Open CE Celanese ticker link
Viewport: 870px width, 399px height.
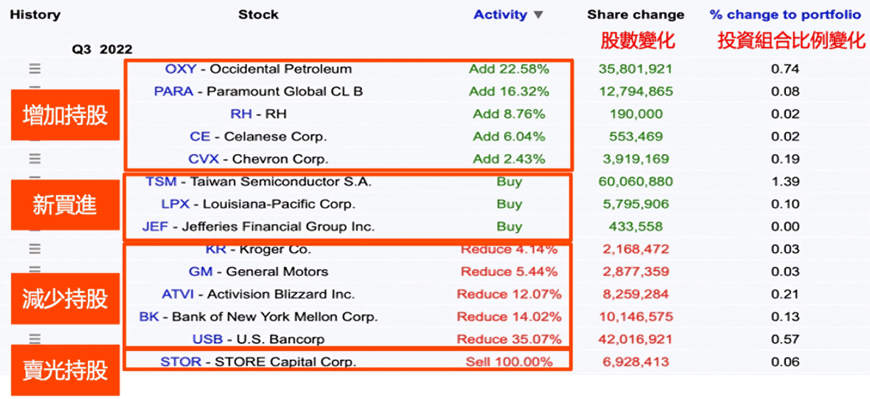(197, 136)
